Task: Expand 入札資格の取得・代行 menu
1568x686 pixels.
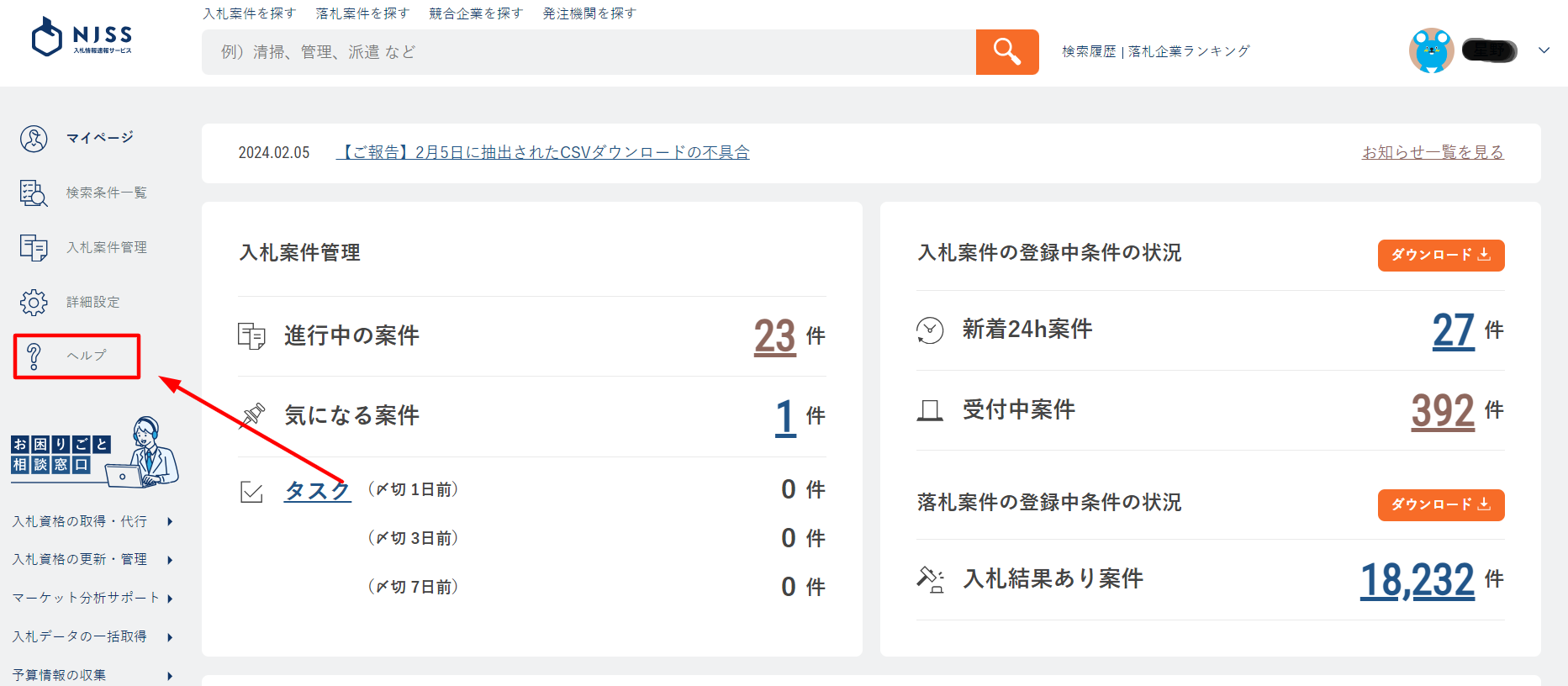Action: [x=92, y=522]
